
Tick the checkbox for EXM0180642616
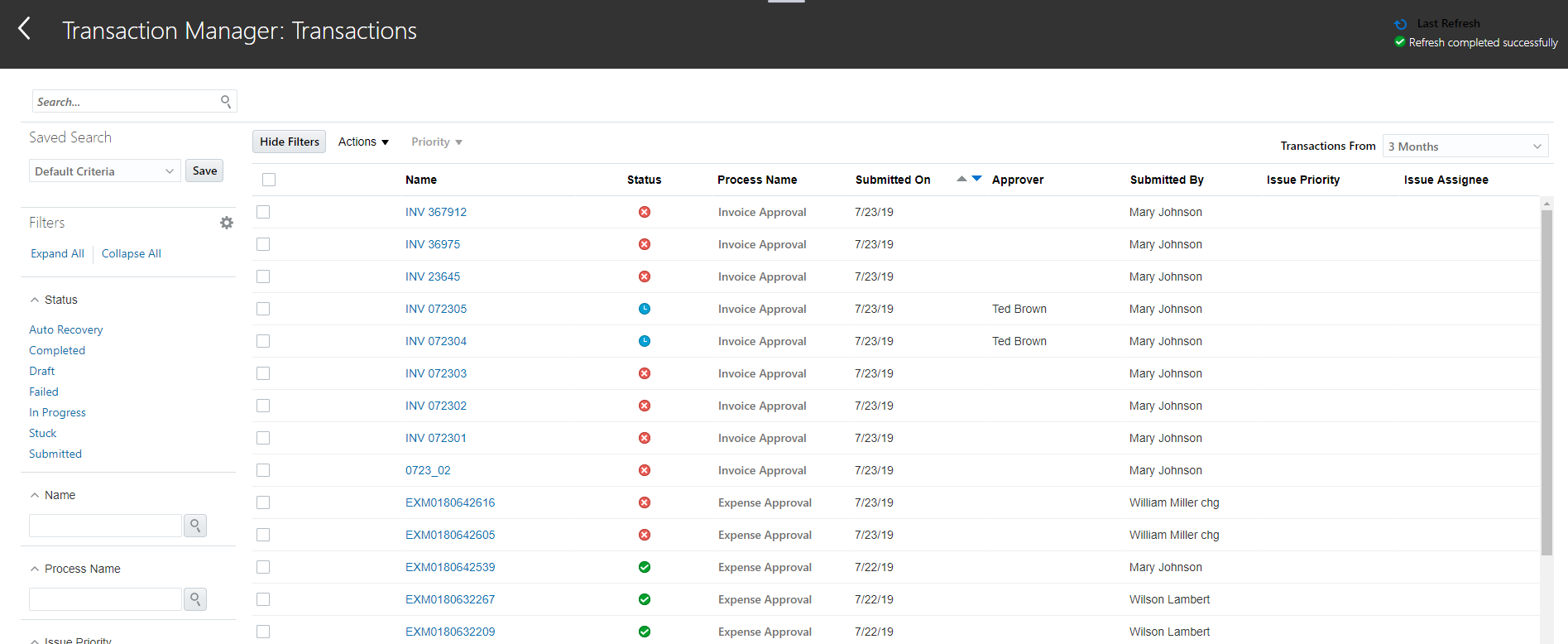[x=263, y=502]
